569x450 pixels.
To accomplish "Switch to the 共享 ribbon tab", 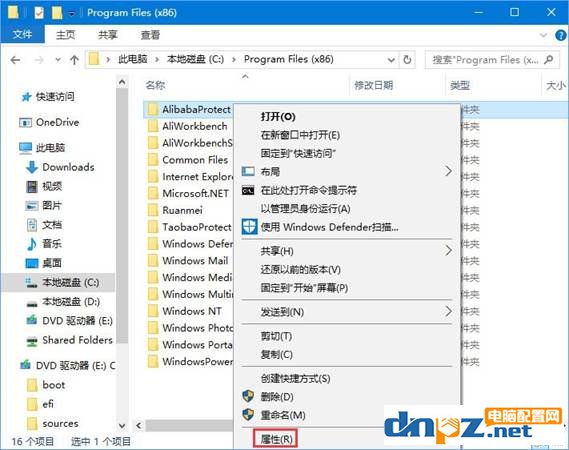I will (x=108, y=35).
